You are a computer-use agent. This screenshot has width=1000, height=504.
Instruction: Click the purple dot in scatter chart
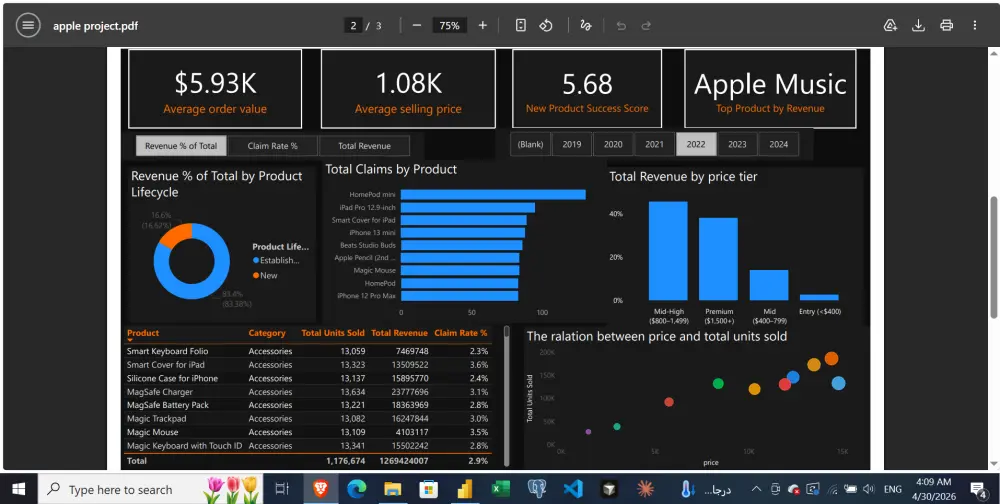coord(588,432)
